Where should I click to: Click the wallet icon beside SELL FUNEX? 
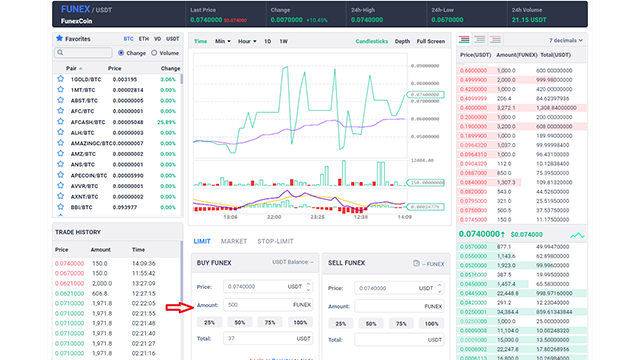click(x=416, y=263)
